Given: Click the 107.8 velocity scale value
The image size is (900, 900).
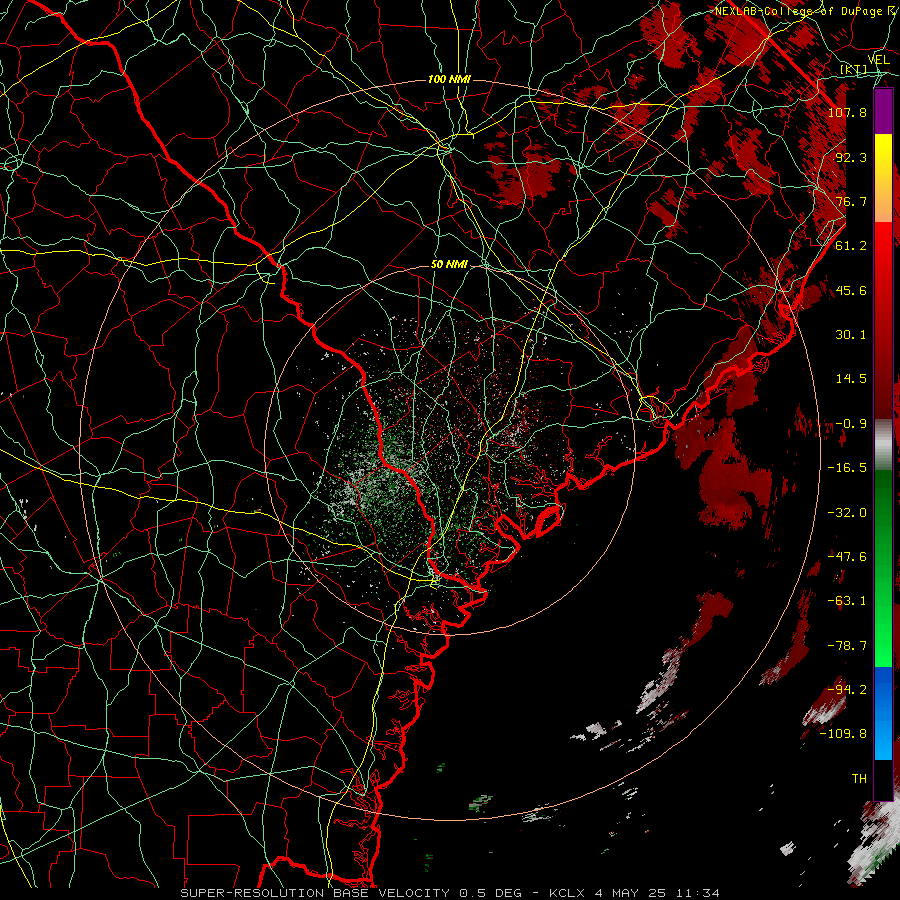Looking at the screenshot, I should click(x=847, y=112).
